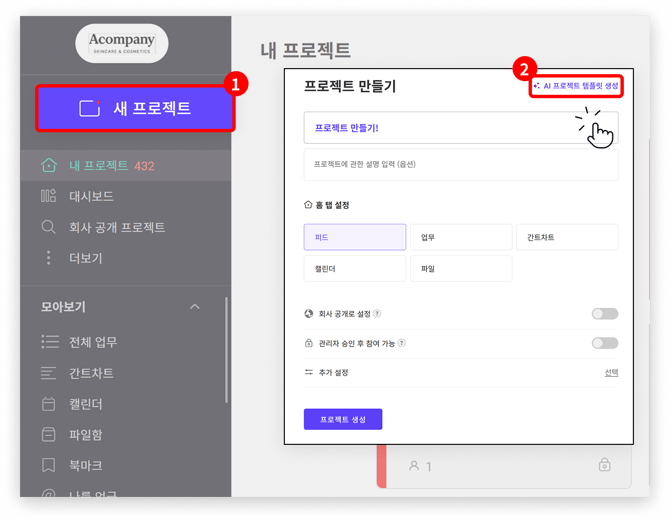This screenshot has width=670, height=521.
Task: Collapse the 모아보기 section chevron
Action: tap(195, 307)
